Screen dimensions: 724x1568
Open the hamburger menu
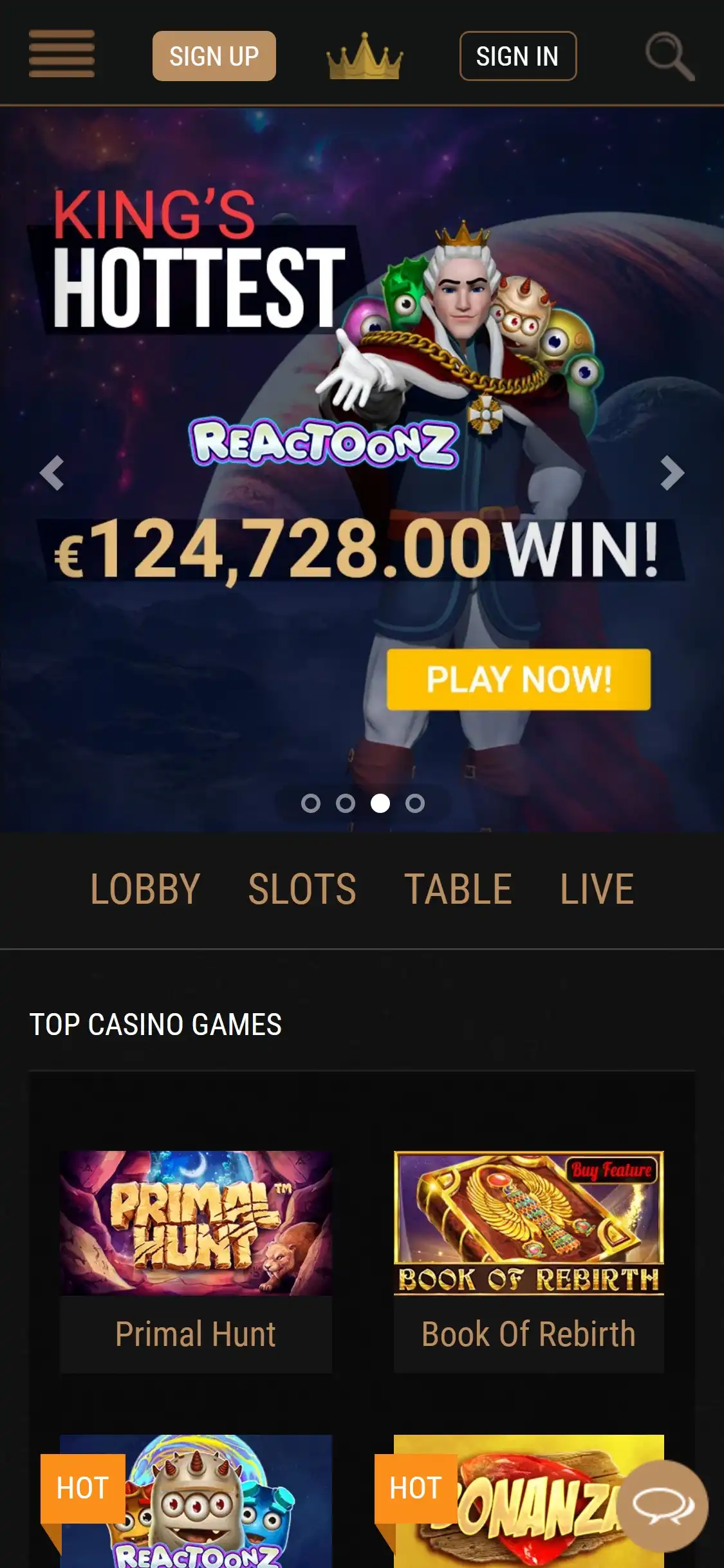(x=62, y=53)
